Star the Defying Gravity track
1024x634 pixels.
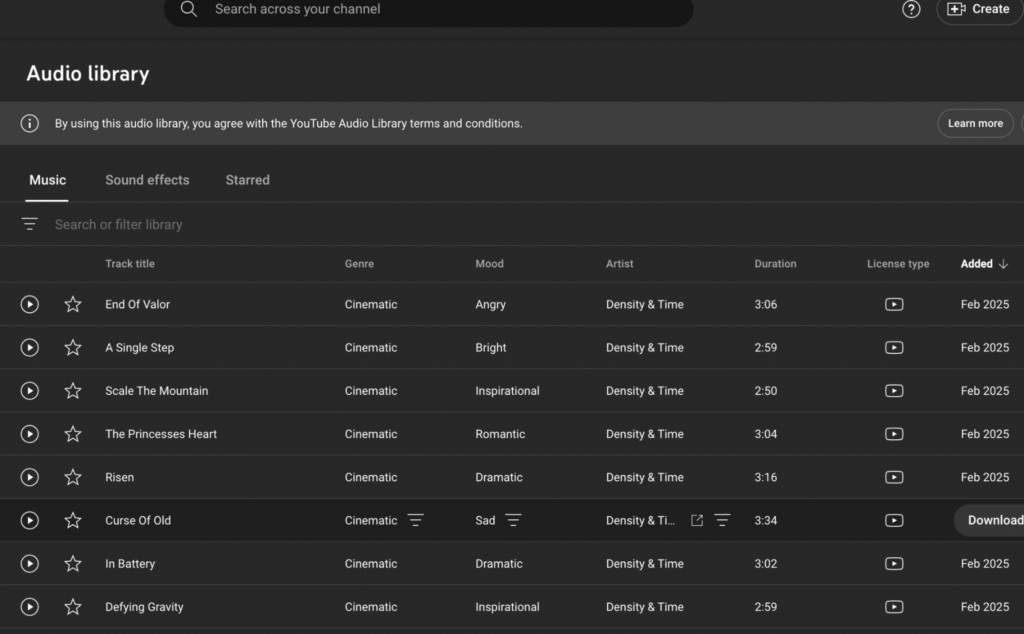pyautogui.click(x=72, y=607)
